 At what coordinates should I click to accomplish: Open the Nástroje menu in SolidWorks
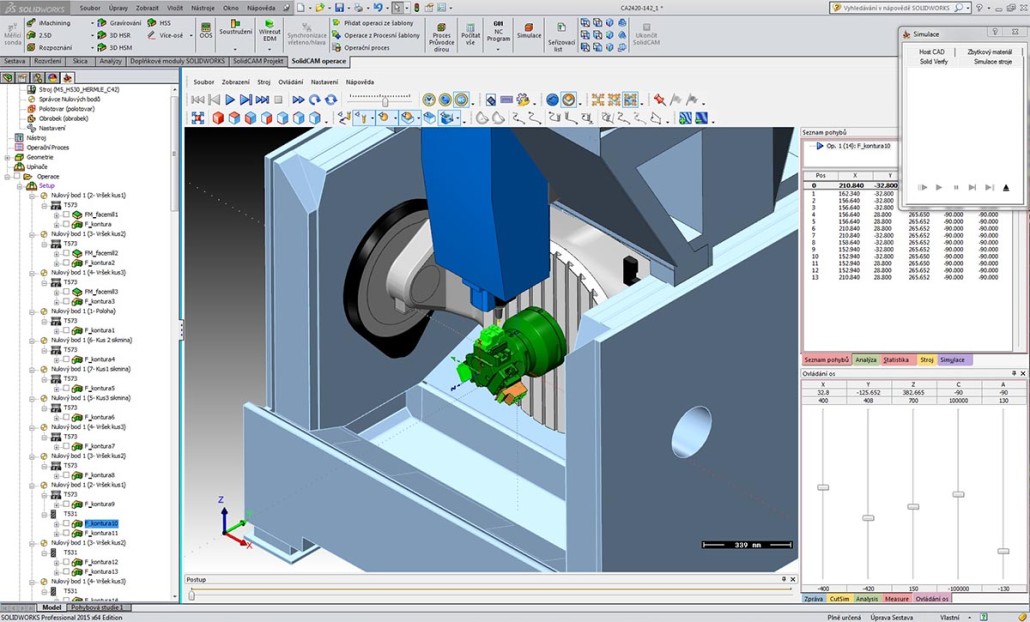pos(202,9)
